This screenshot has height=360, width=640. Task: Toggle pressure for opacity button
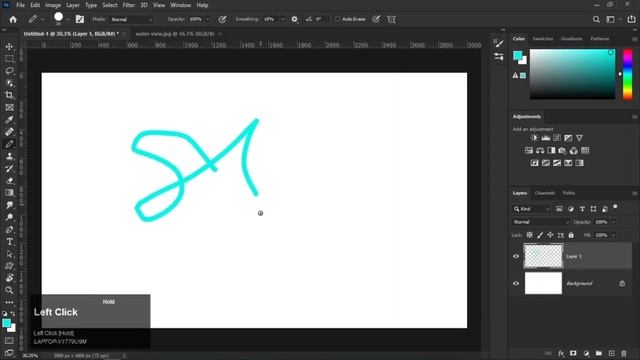click(222, 19)
